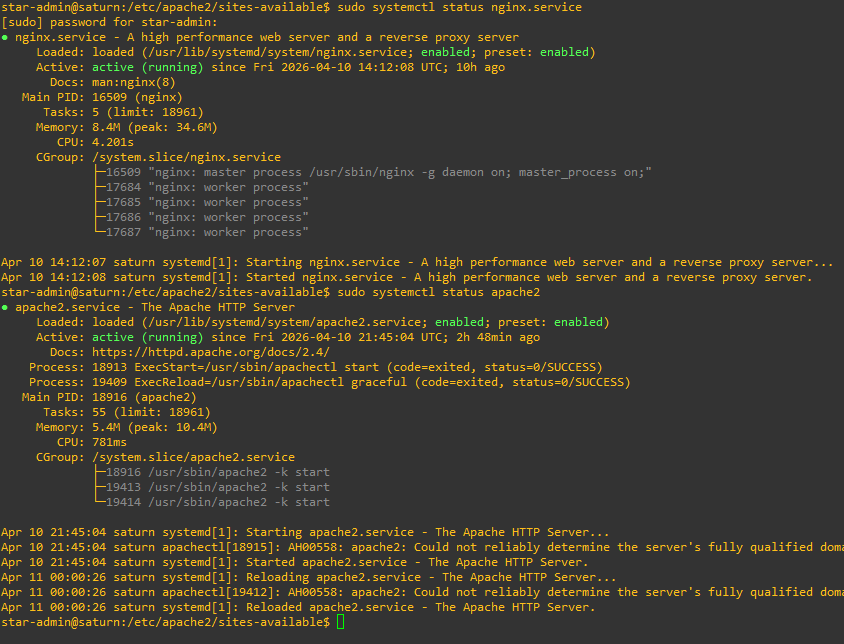The width and height of the screenshot is (844, 644).
Task: Click nginx start time '2026-04-10 14:12:08 UTC'
Action: [363, 67]
